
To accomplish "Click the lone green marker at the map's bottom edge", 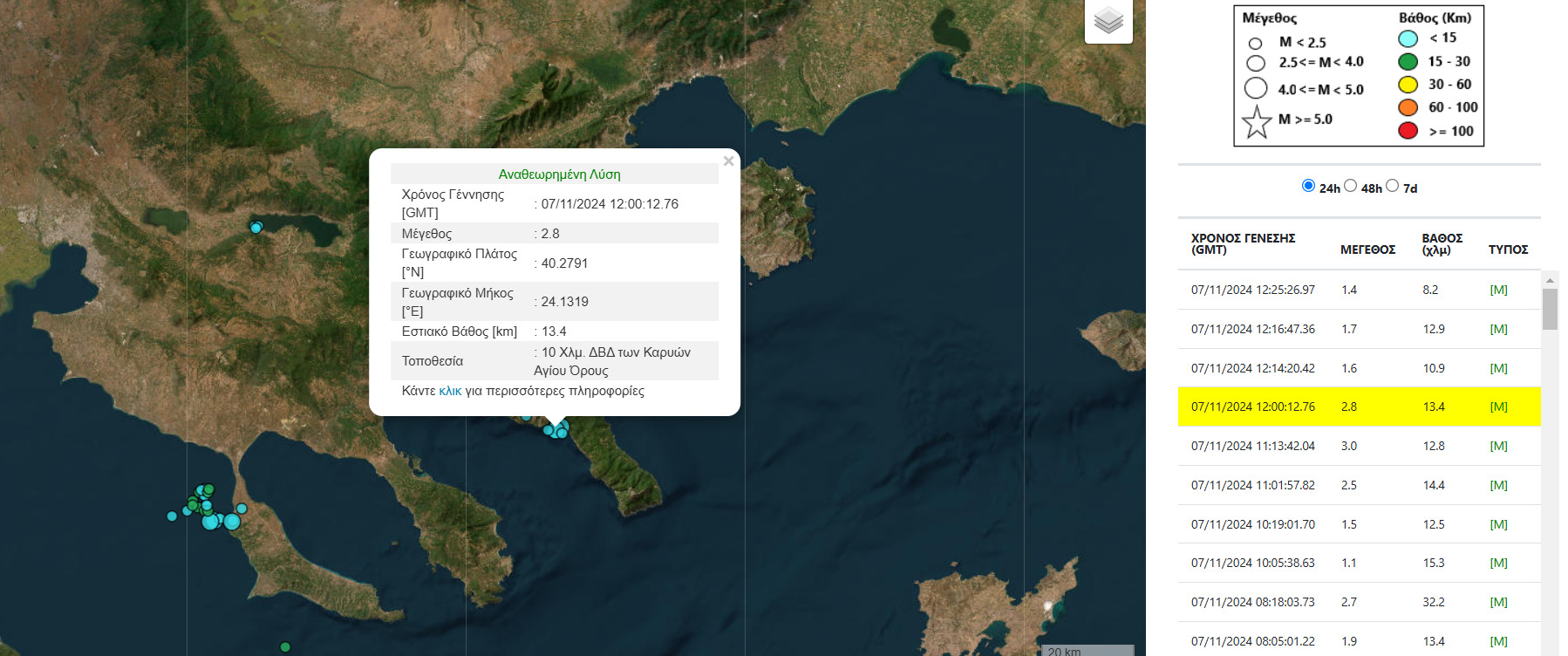I will click(285, 646).
